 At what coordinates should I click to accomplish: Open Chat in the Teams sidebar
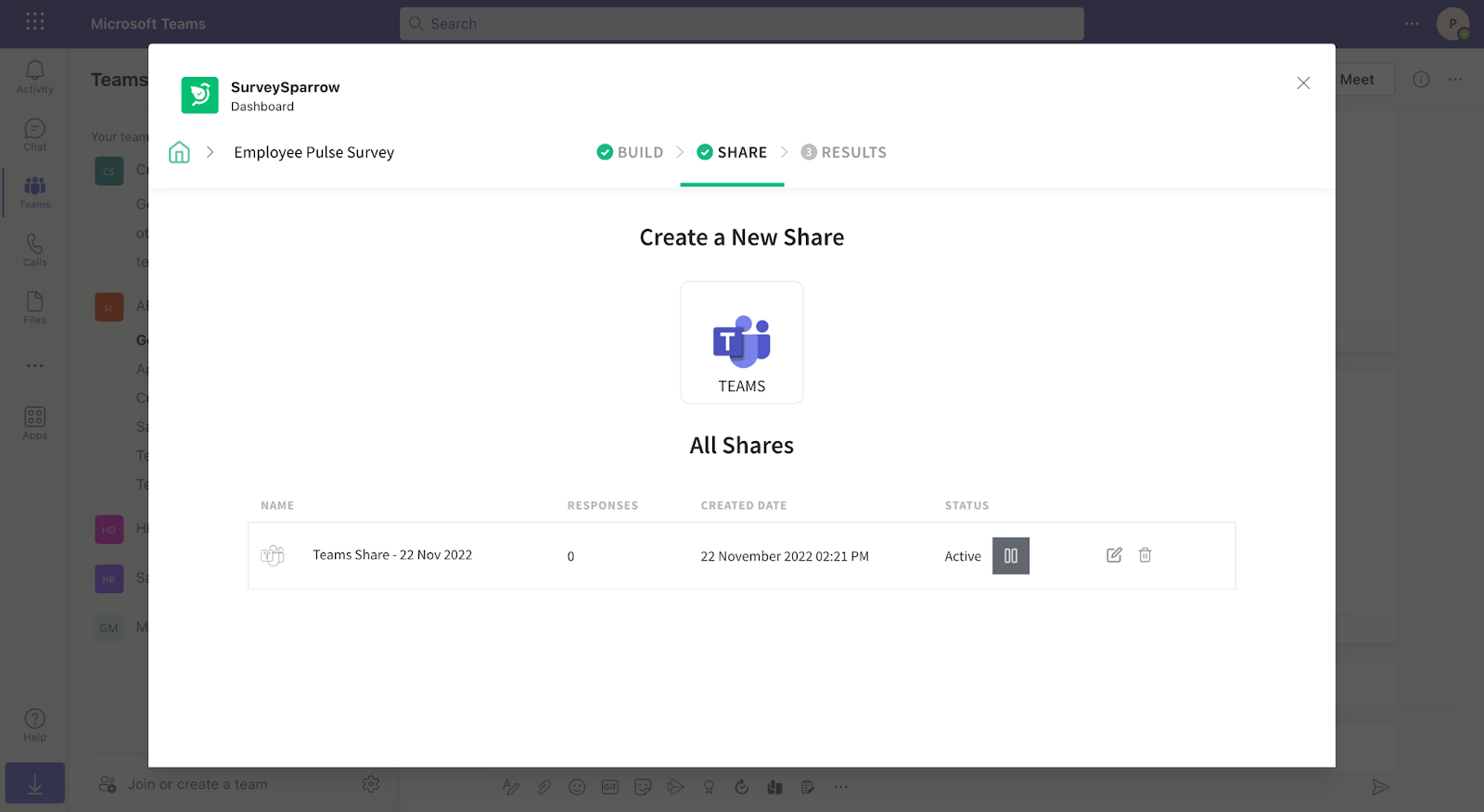pyautogui.click(x=35, y=135)
